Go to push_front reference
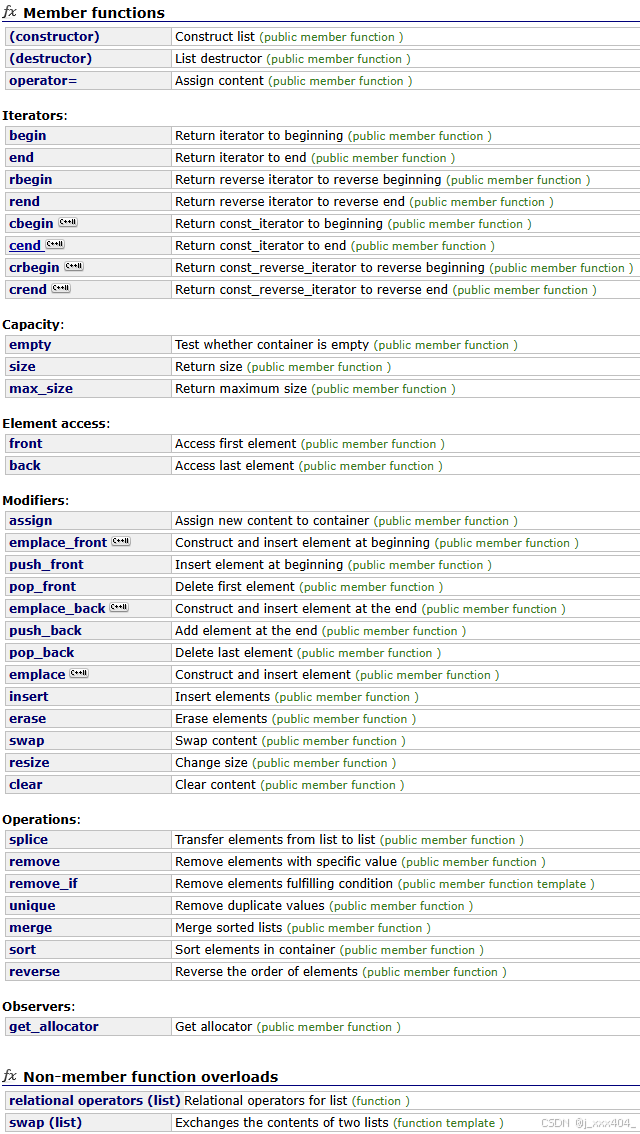 (46, 565)
